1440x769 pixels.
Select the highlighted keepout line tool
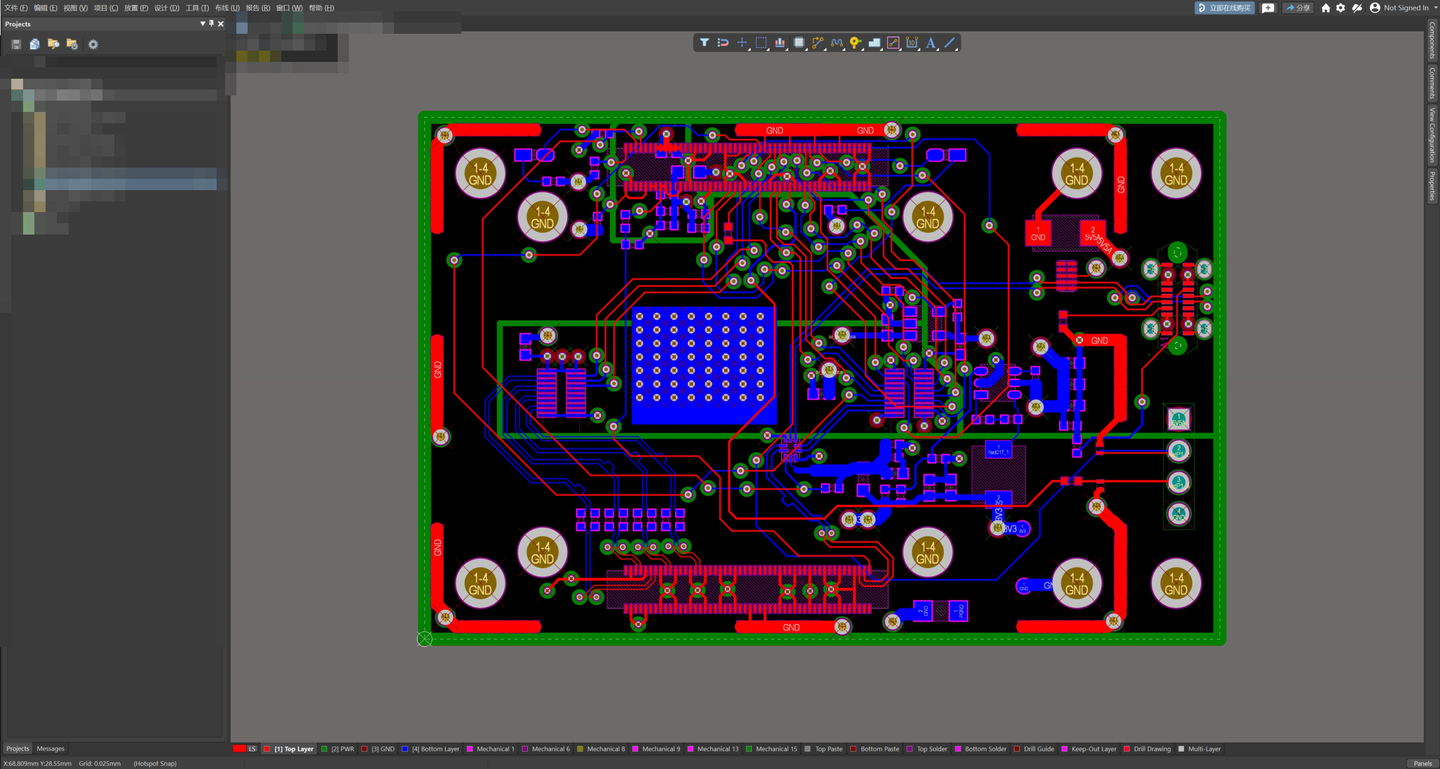pos(894,43)
